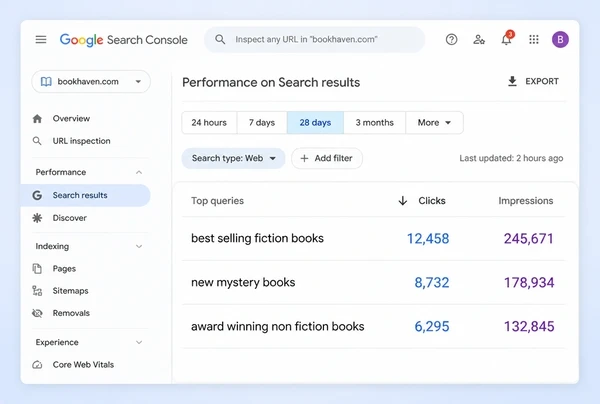
Task: Click the download icon beside EXPORT
Action: click(x=512, y=81)
